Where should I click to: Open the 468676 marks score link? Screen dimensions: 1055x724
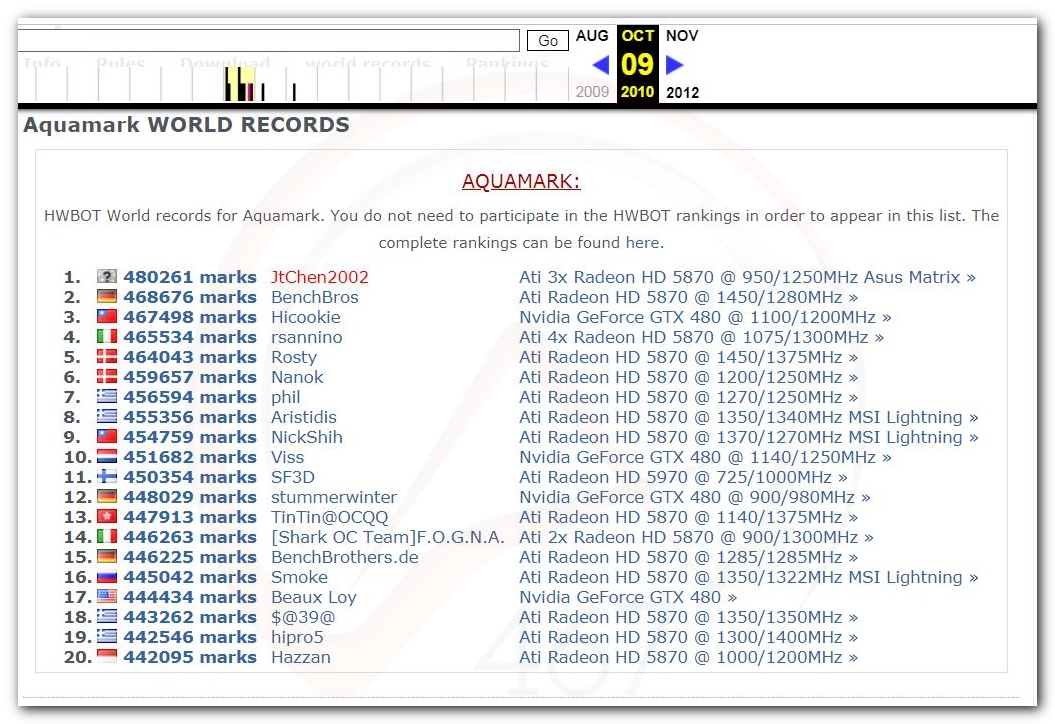[x=190, y=297]
